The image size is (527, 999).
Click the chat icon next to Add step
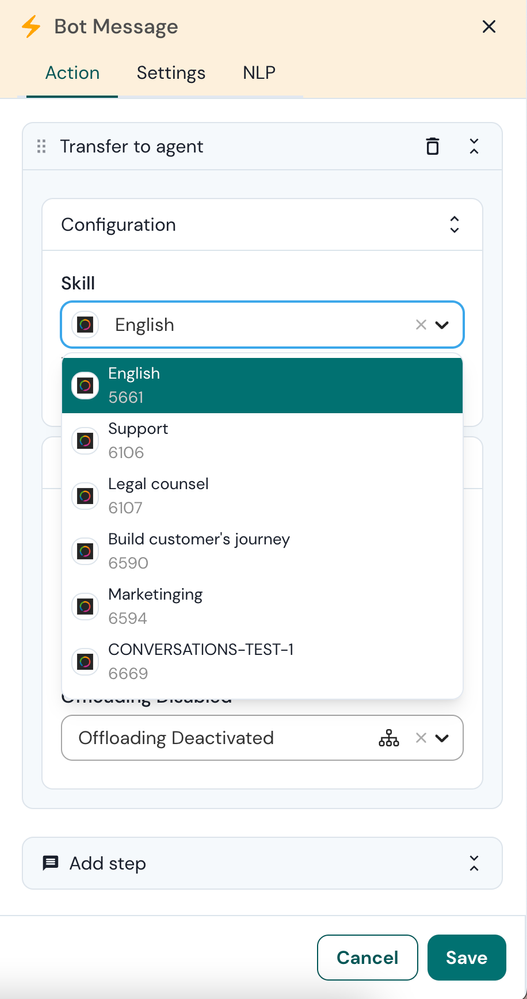click(50, 863)
